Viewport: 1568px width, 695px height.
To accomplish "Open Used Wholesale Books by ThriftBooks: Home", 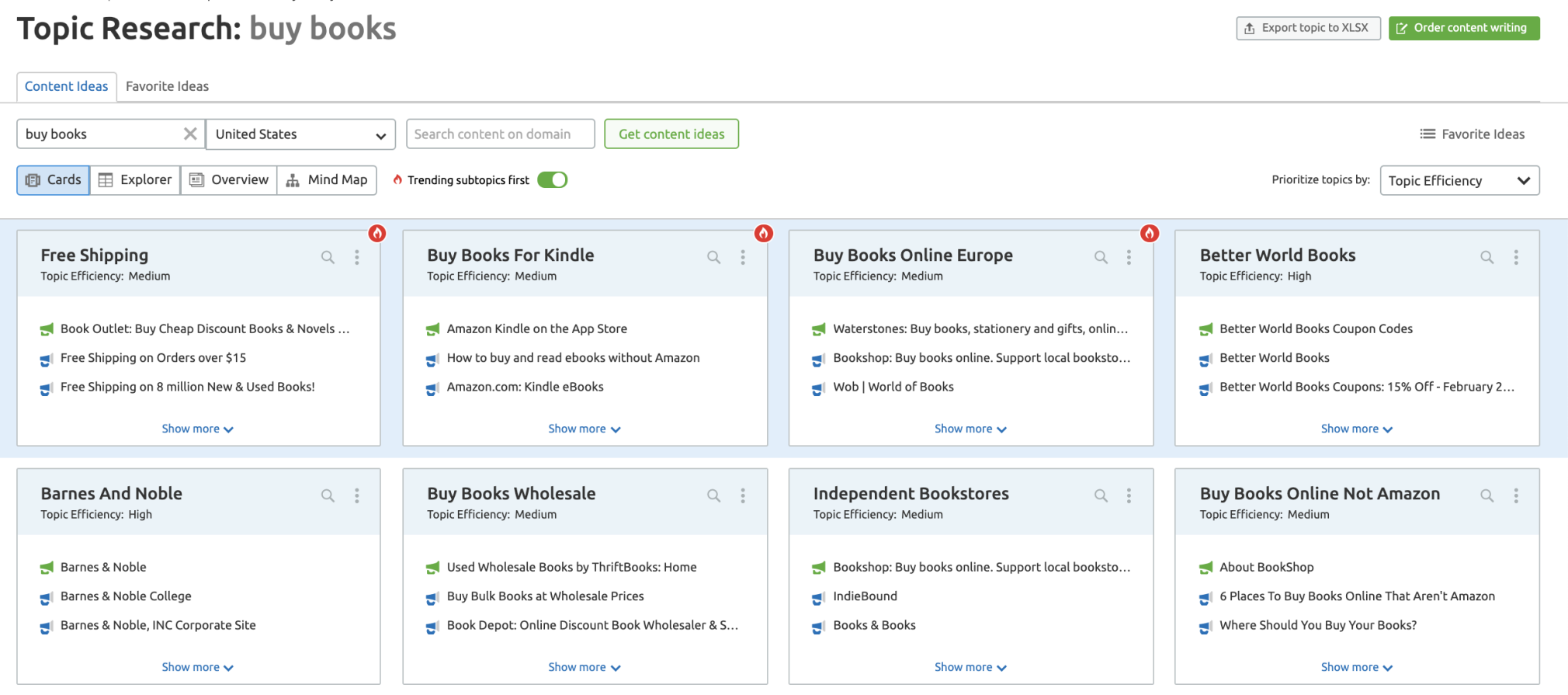I will [571, 568].
